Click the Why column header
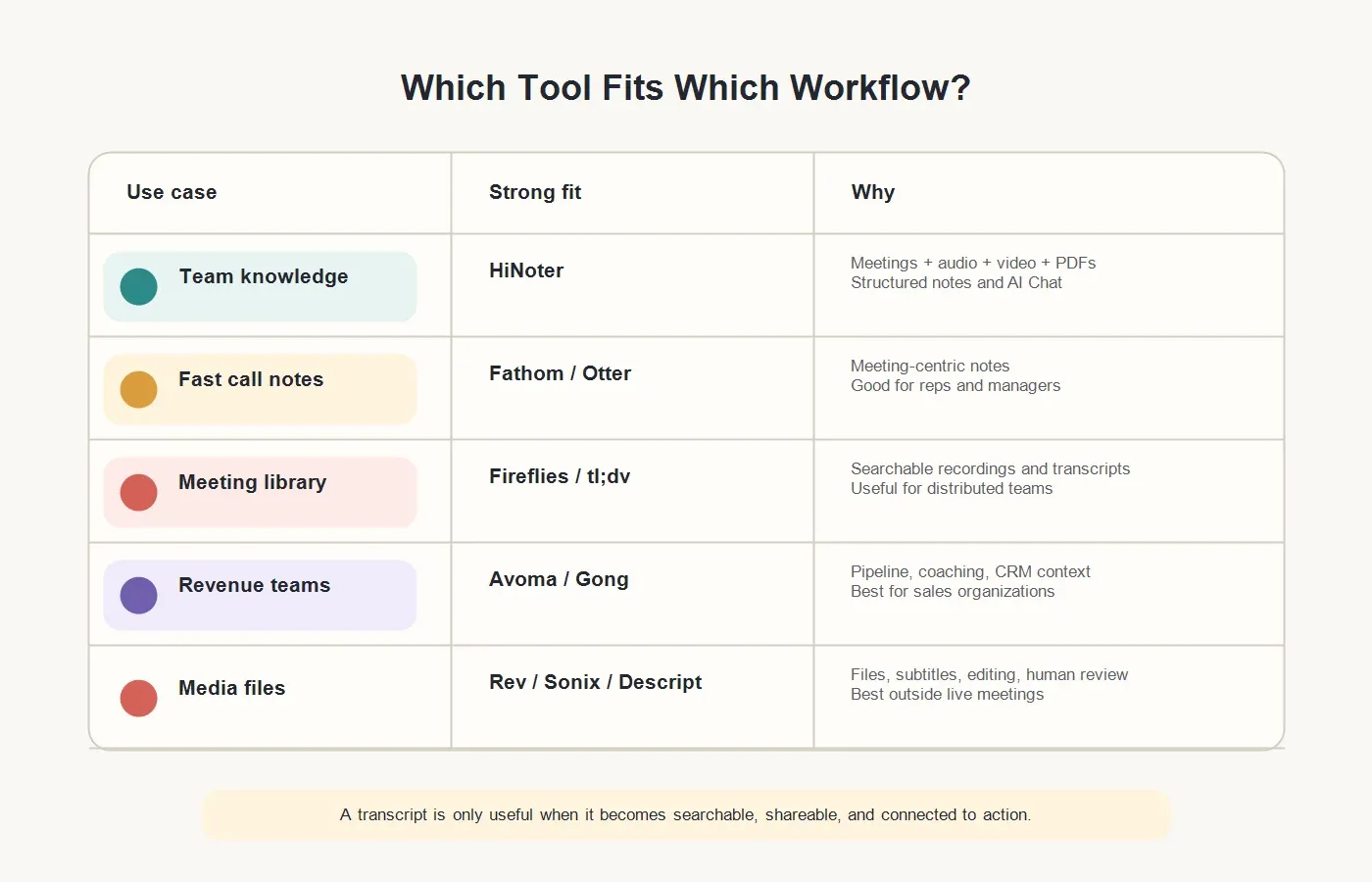 pos(873,192)
